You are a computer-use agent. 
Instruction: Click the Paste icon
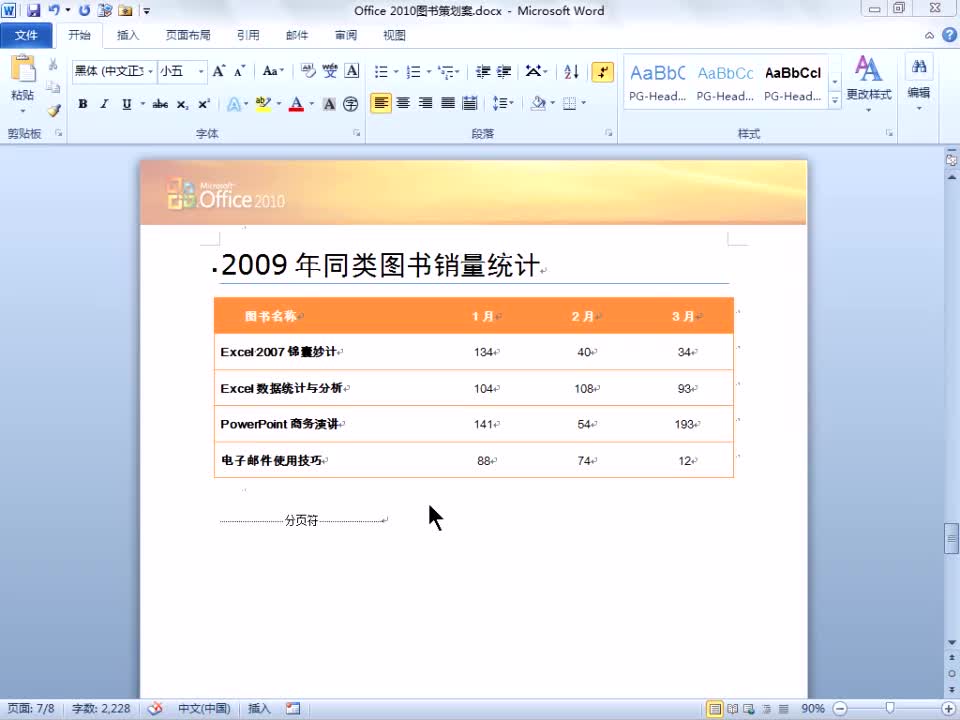click(23, 69)
